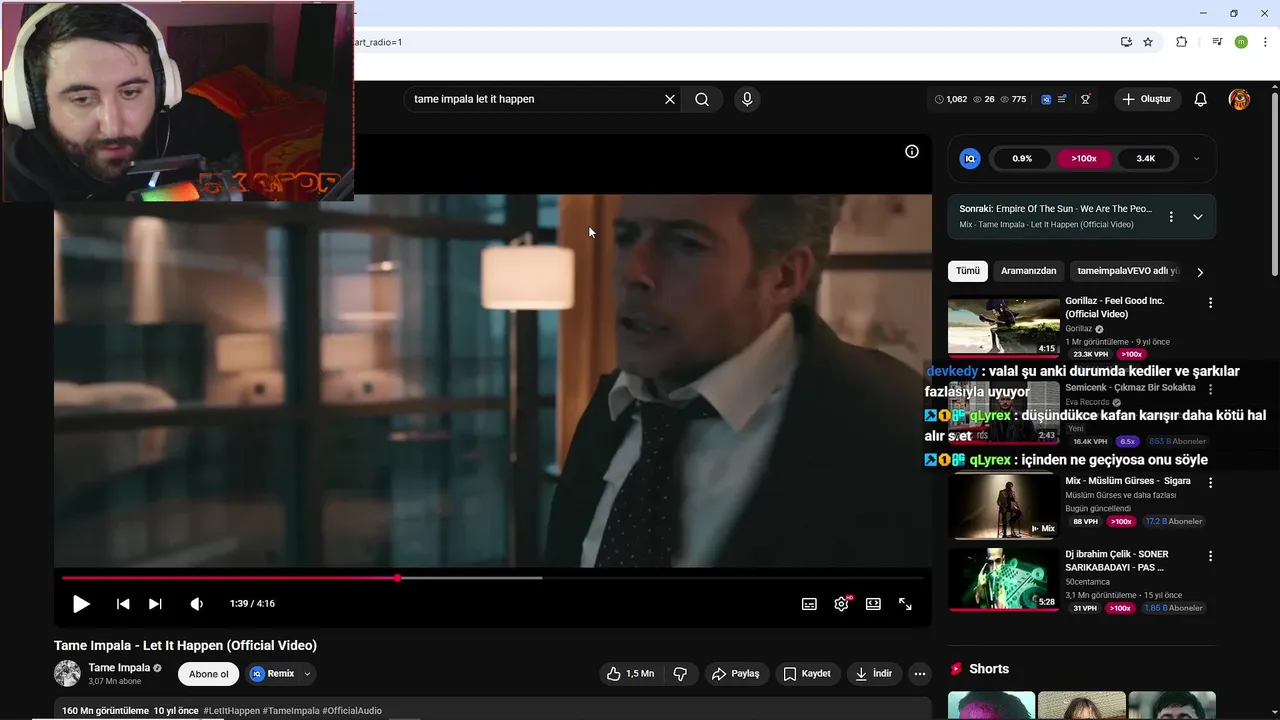1280x720 pixels.
Task: Open options for Gorillaz Feel Good Inc.
Action: coord(1211,303)
